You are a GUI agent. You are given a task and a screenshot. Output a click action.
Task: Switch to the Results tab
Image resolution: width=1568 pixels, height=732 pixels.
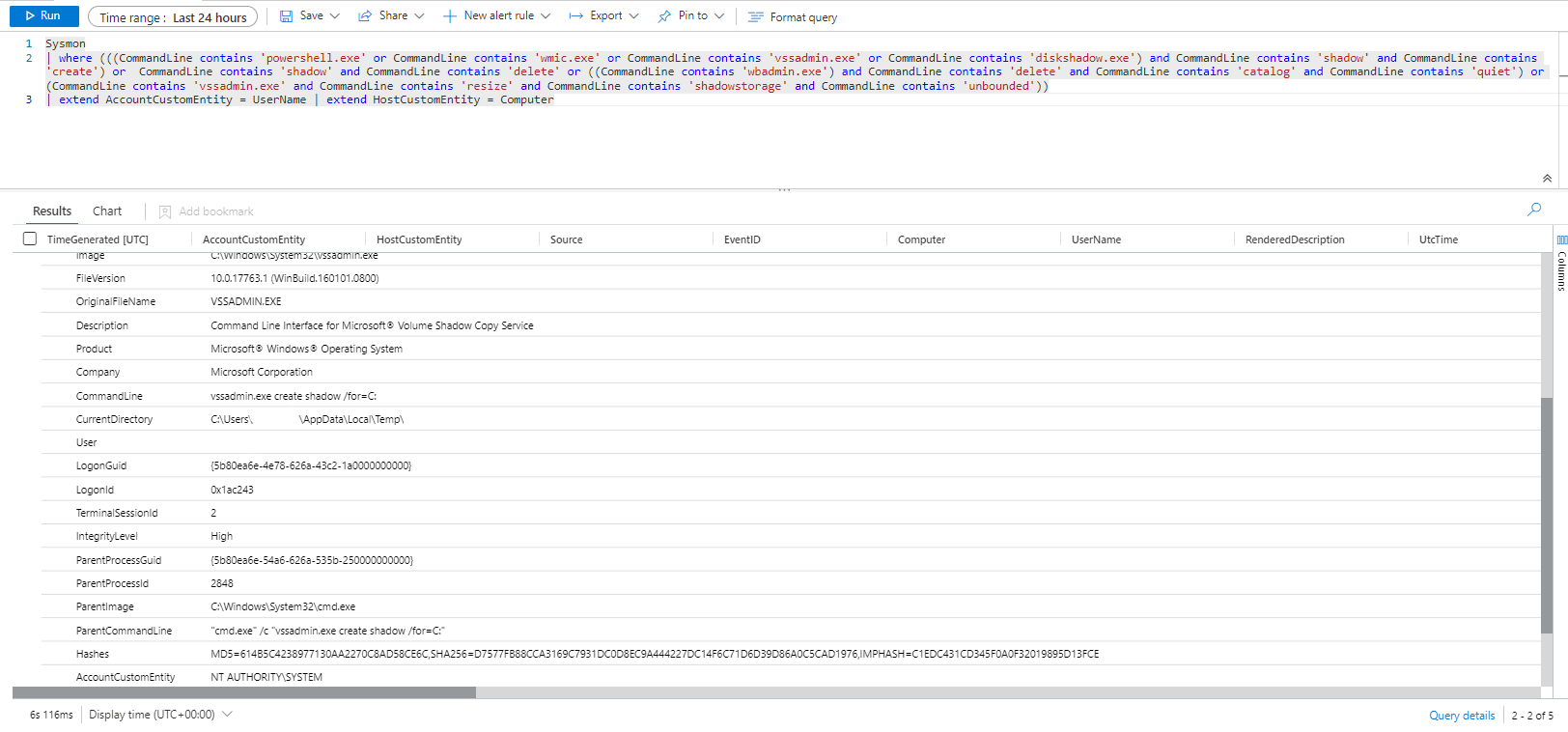coord(52,211)
